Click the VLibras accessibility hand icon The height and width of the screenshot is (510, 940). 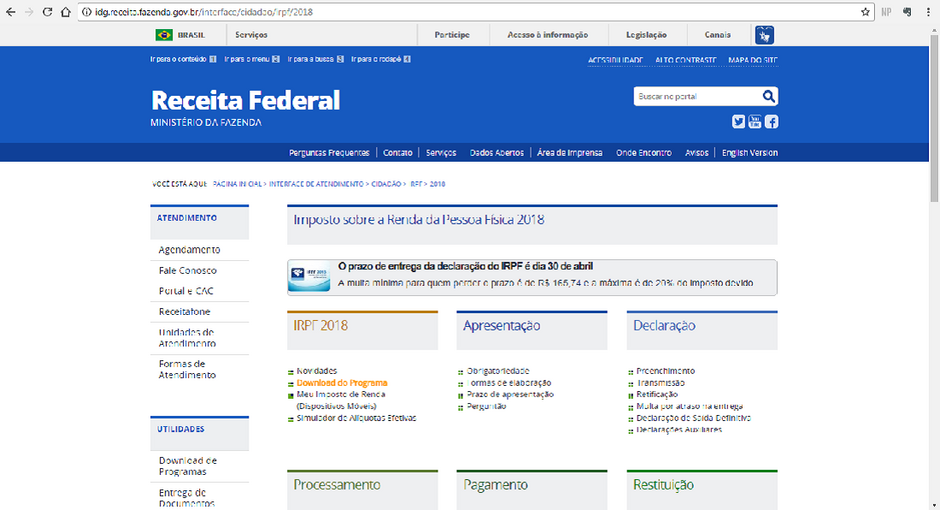point(764,35)
